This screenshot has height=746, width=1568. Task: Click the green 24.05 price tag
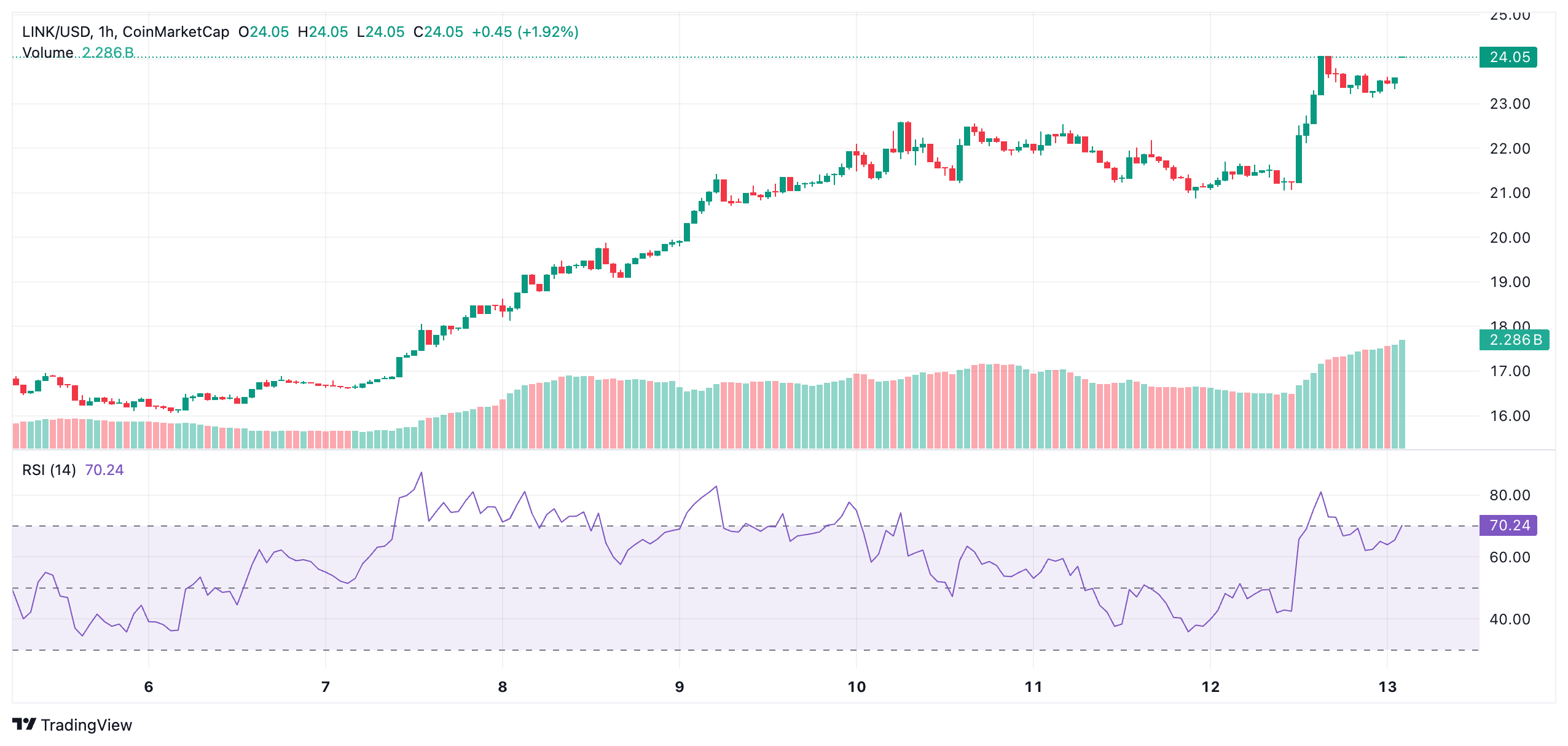click(x=1508, y=57)
